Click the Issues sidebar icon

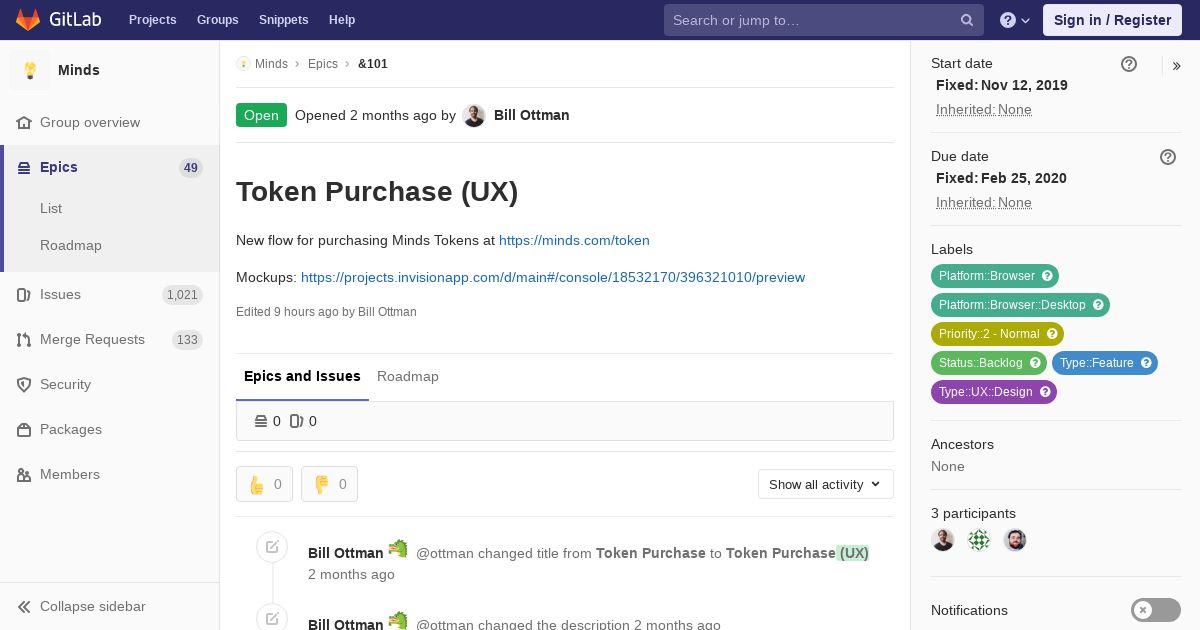(24, 295)
